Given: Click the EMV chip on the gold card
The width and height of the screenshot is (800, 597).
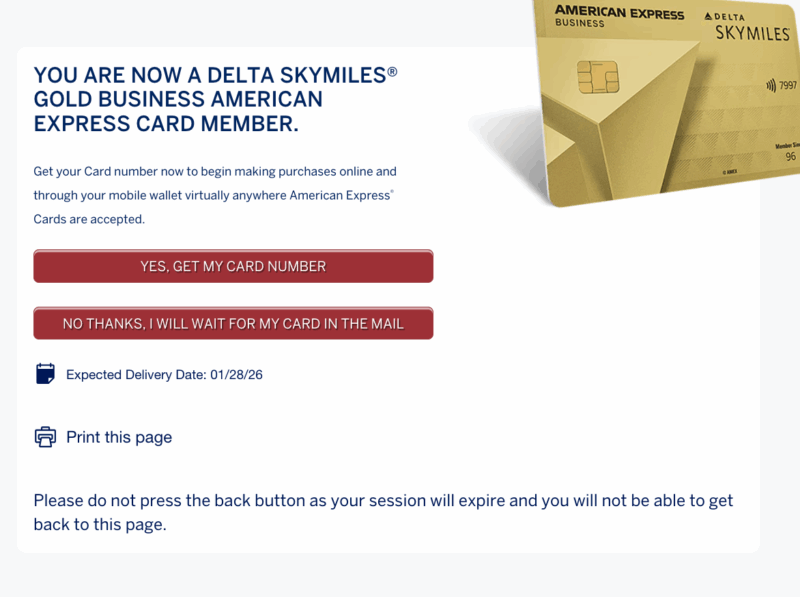Looking at the screenshot, I should [x=598, y=76].
